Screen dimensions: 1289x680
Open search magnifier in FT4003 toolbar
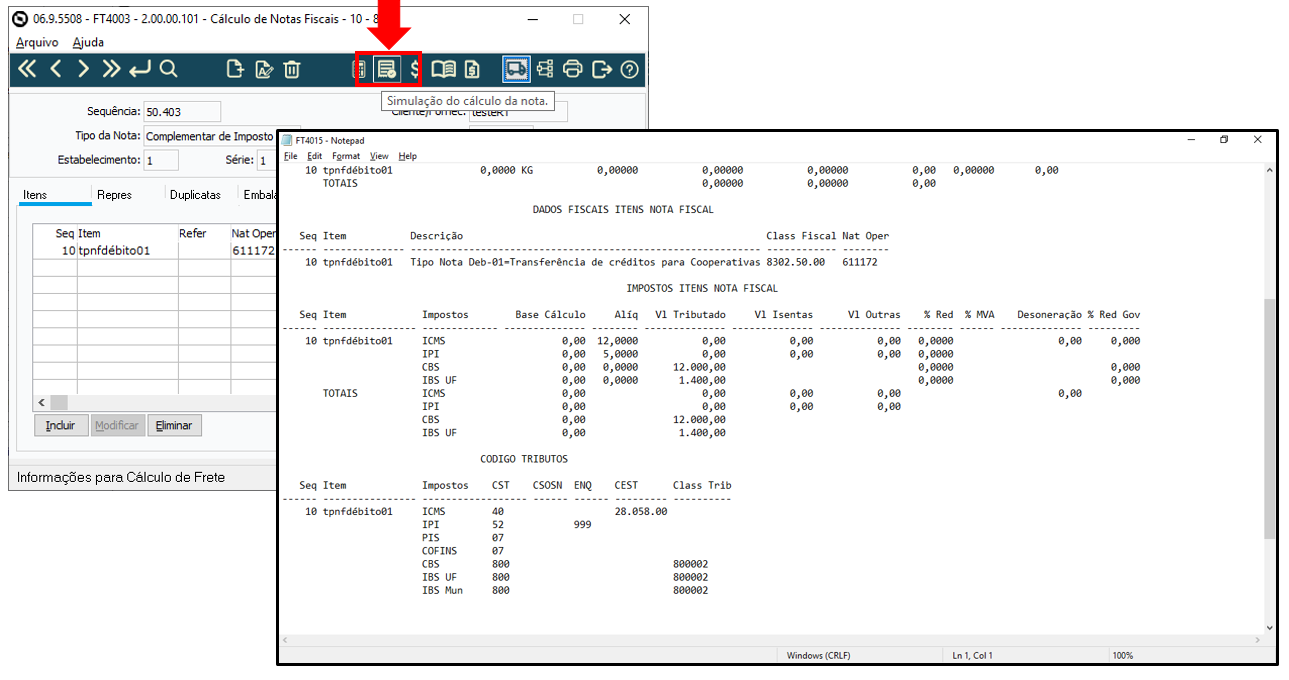pos(168,69)
